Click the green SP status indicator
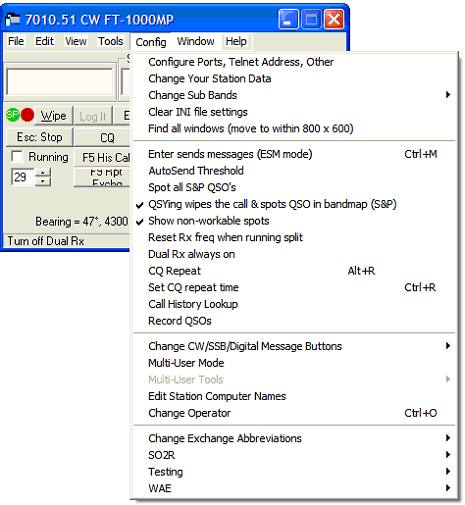The width and height of the screenshot is (465, 505). (13, 115)
